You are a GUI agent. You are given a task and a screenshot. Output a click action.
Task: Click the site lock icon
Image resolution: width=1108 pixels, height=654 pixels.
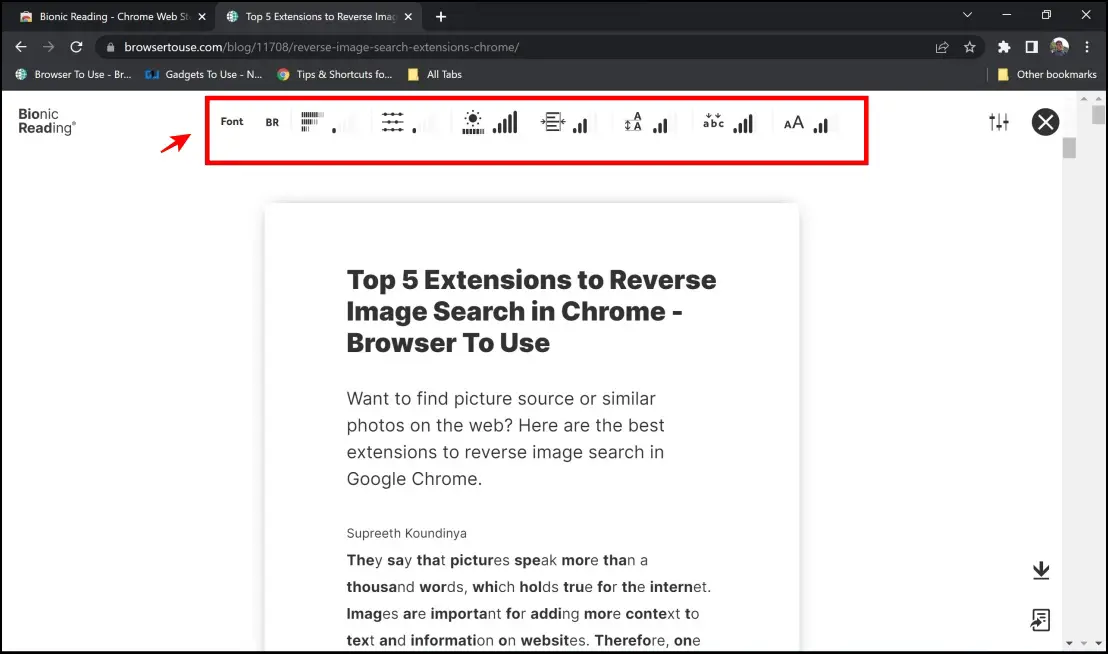coord(110,47)
